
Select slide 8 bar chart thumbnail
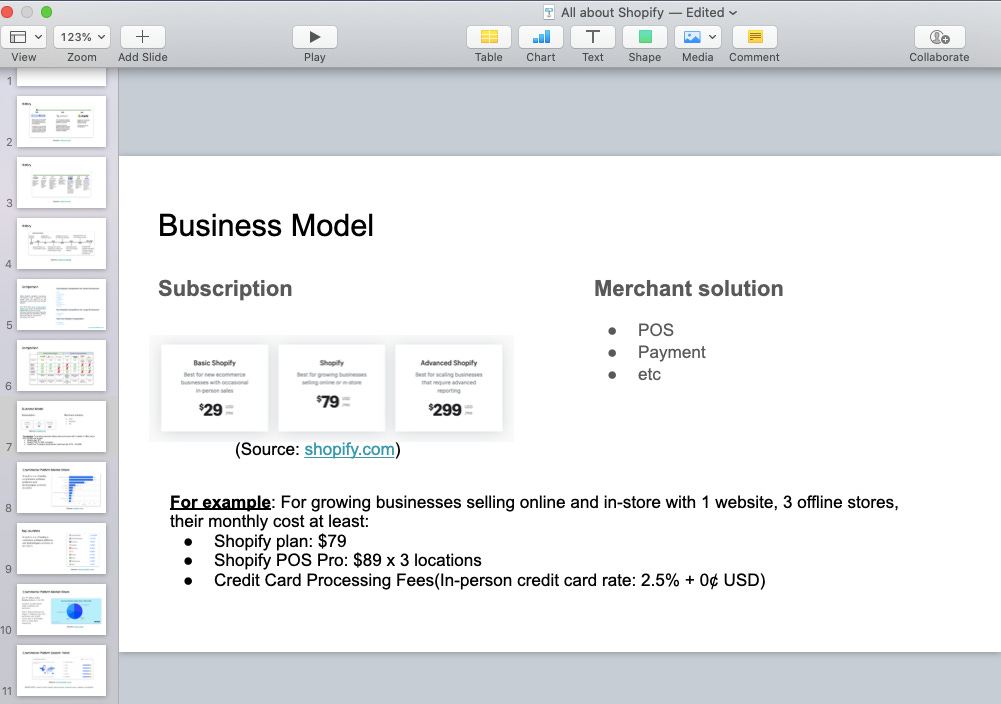pos(61,488)
